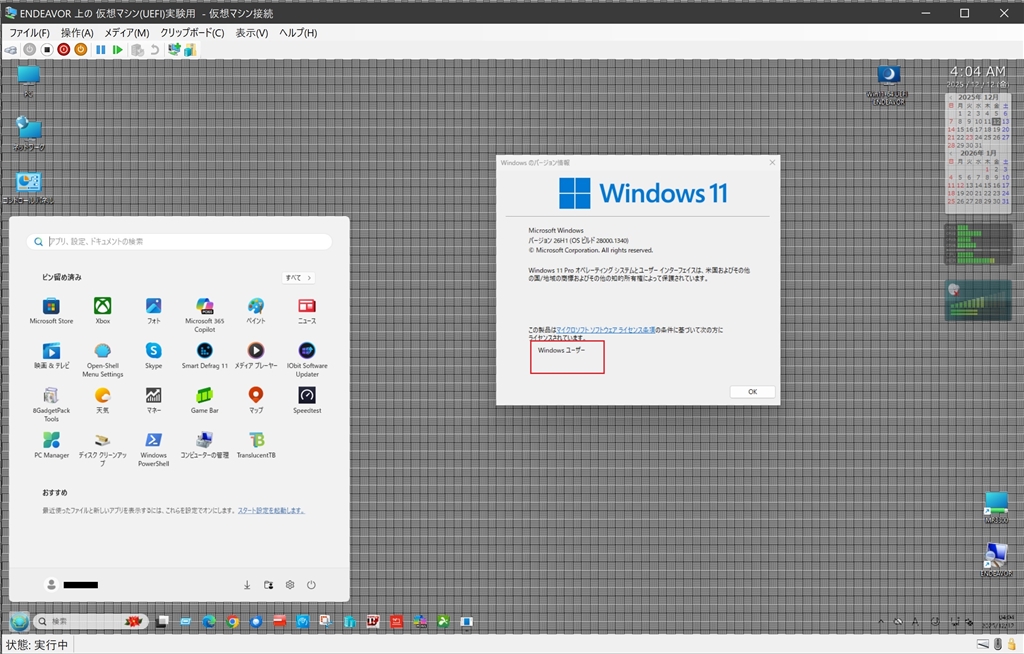Open IObit Software Updater
This screenshot has width=1024, height=654.
[307, 360]
